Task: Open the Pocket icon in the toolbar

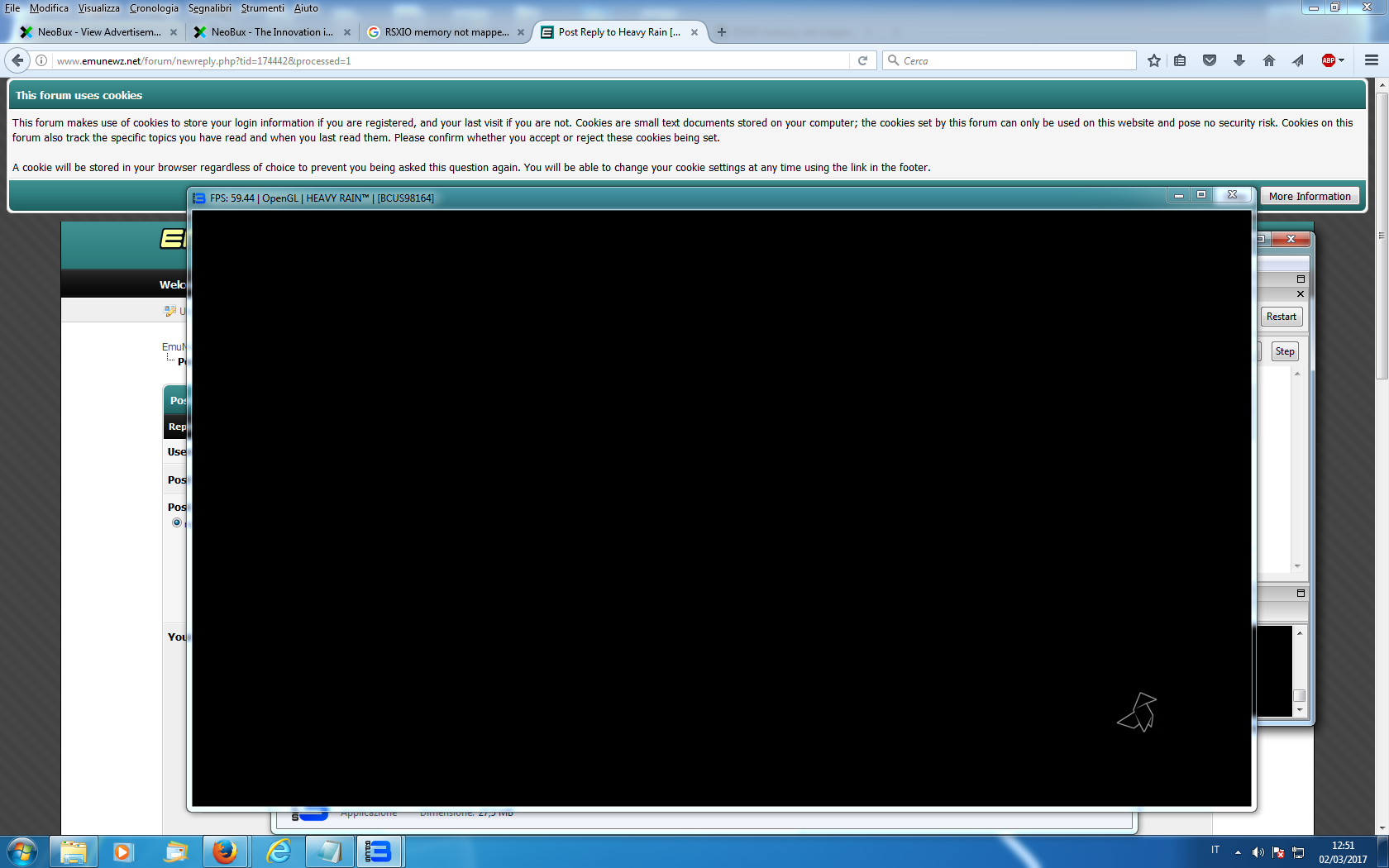Action: click(x=1210, y=60)
